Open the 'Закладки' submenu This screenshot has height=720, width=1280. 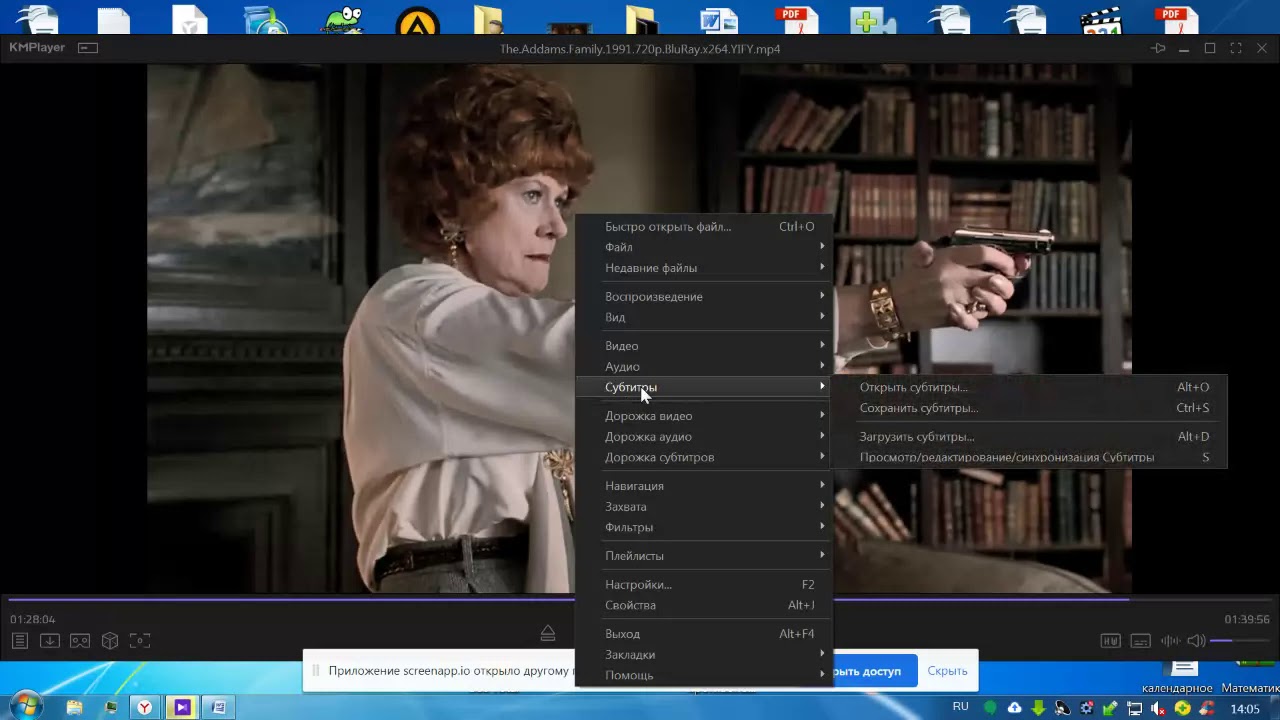tap(704, 655)
